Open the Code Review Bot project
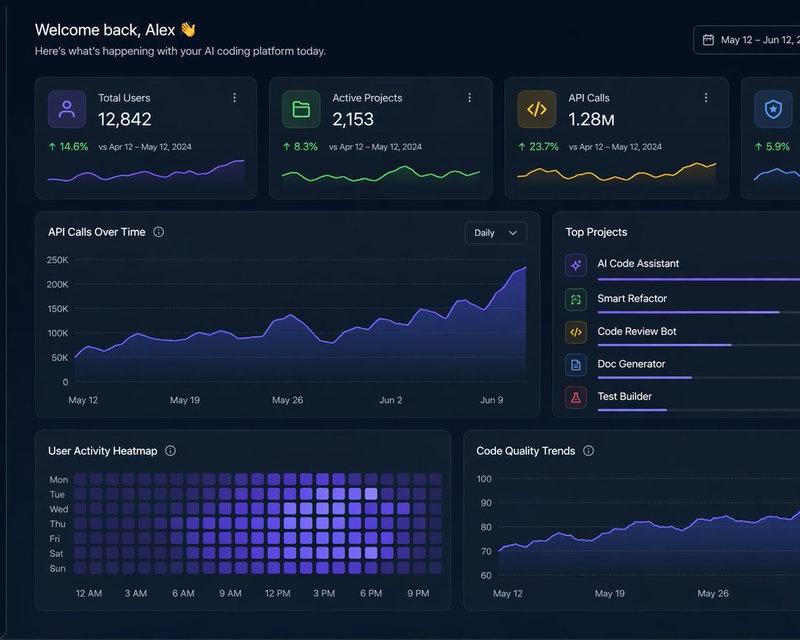Image resolution: width=800 pixels, height=640 pixels. [637, 331]
